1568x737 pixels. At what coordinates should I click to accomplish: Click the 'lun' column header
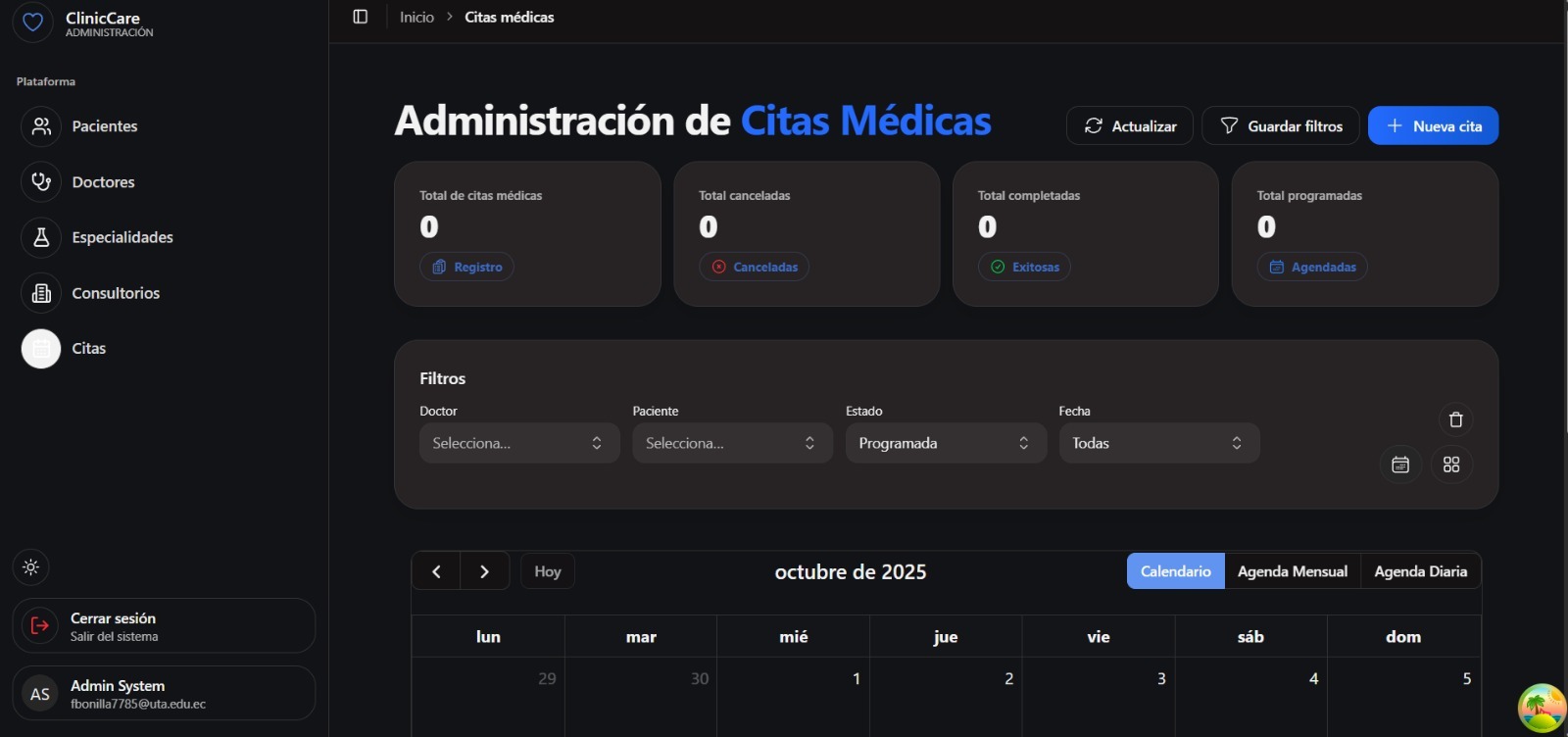[488, 637]
